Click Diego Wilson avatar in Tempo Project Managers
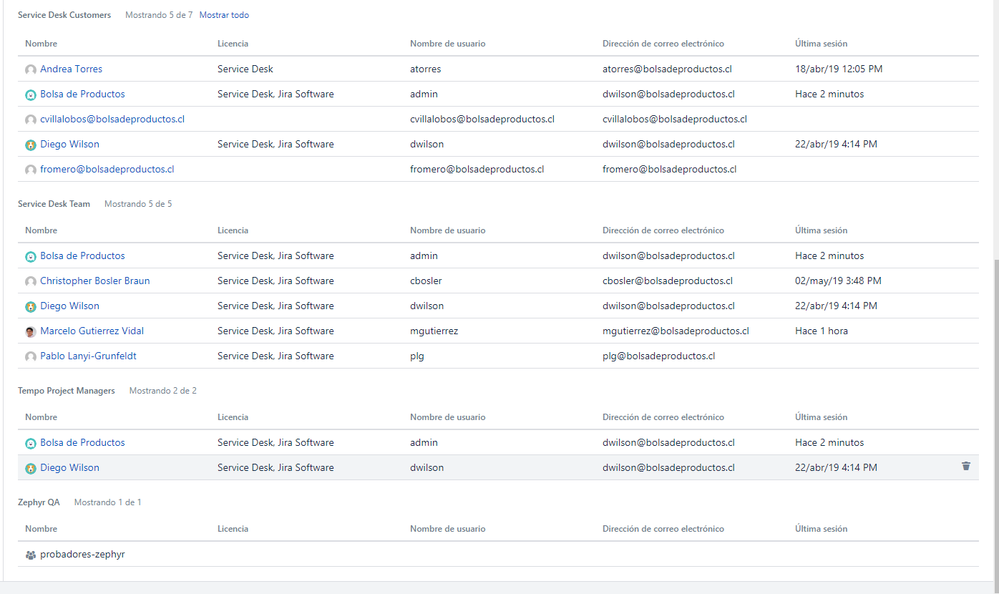Viewport: 999px width, 594px height. coord(31,468)
